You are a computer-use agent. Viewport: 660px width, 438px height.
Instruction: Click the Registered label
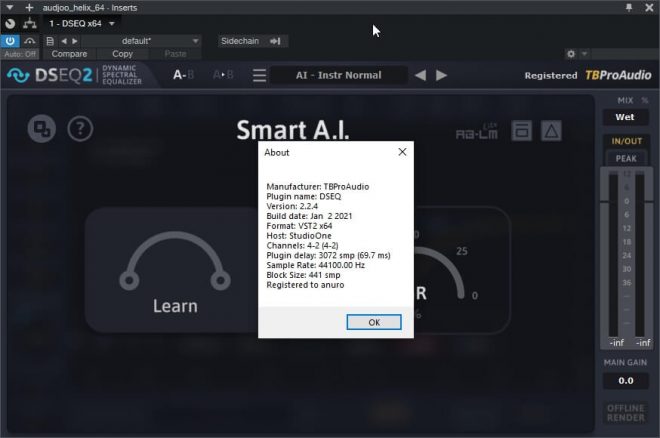[x=551, y=76]
